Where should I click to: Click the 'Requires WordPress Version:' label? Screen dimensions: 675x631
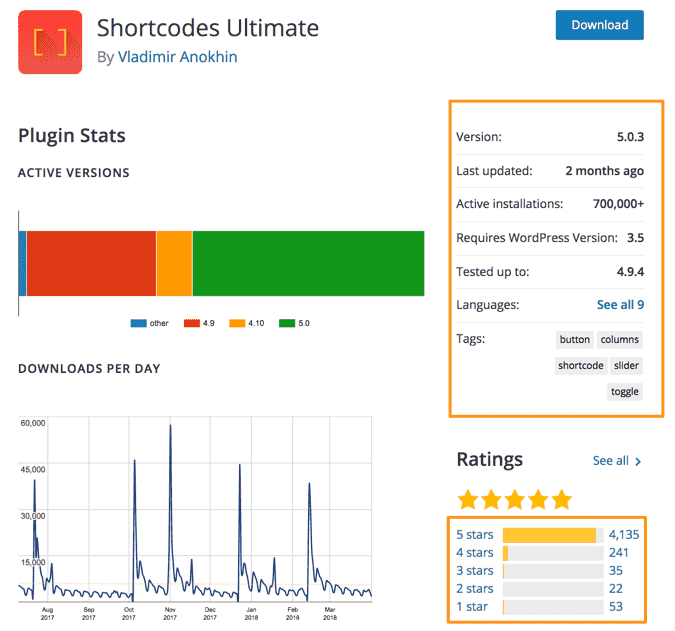[537, 238]
